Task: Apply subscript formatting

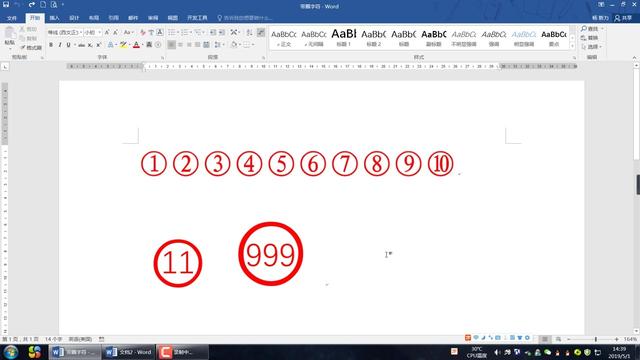Action: [90, 45]
